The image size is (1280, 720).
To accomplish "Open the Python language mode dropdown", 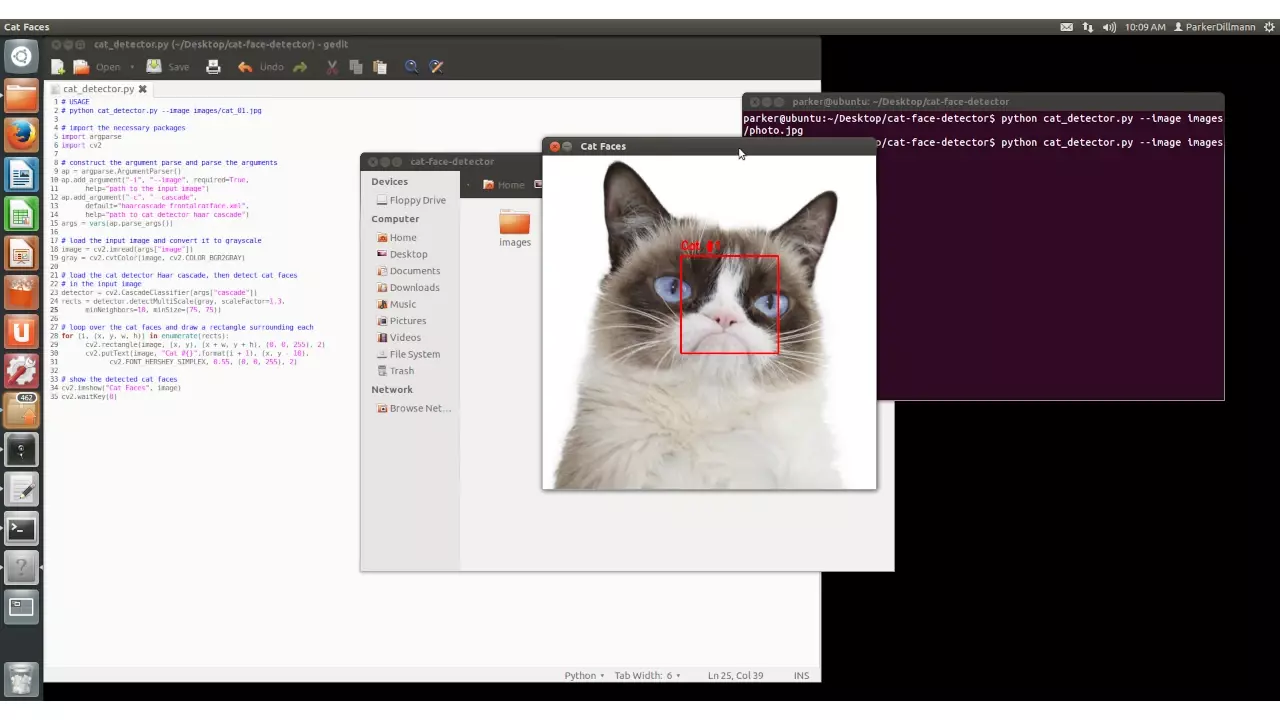I will click(x=583, y=675).
